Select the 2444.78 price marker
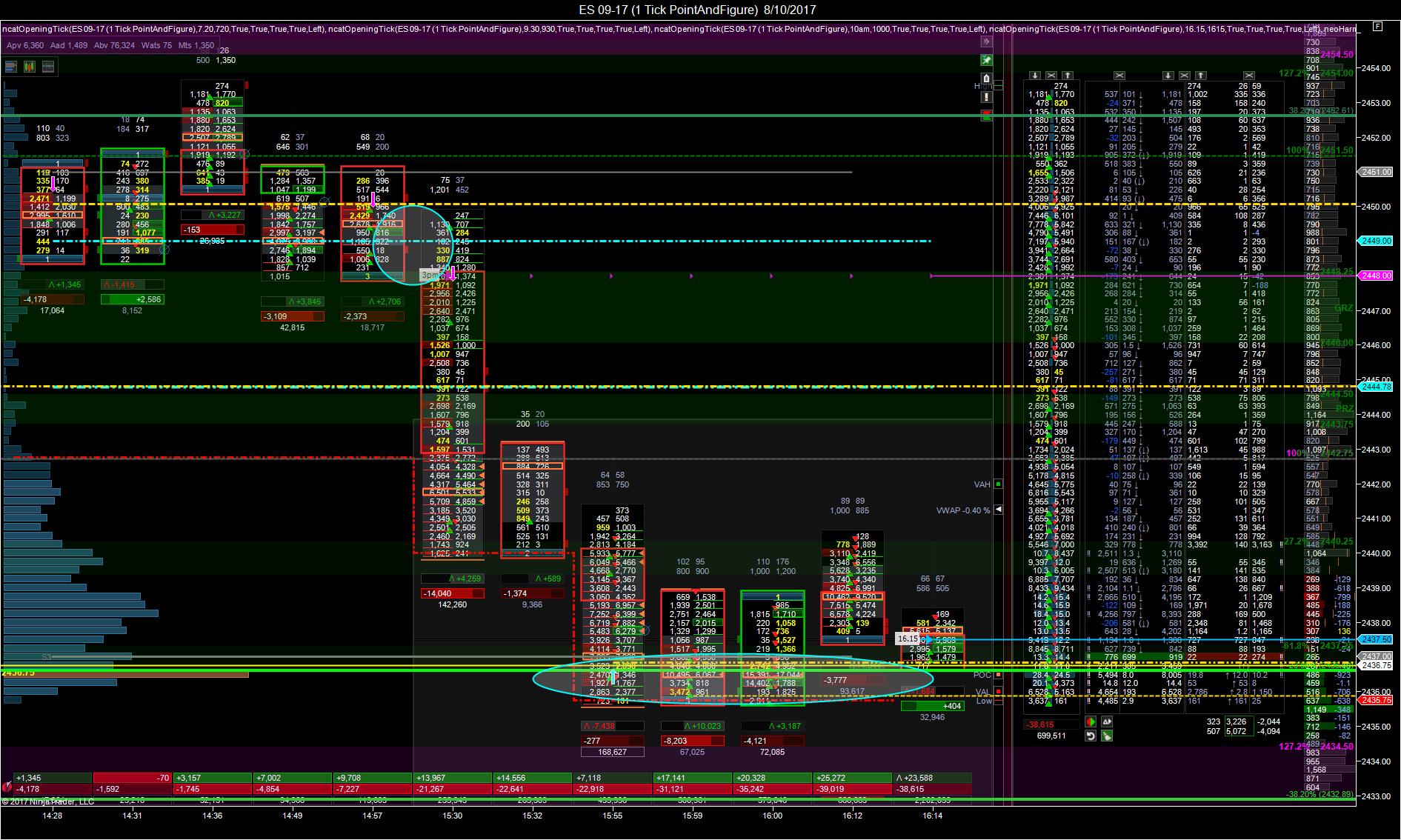The width and height of the screenshot is (1401, 840). 1377,387
